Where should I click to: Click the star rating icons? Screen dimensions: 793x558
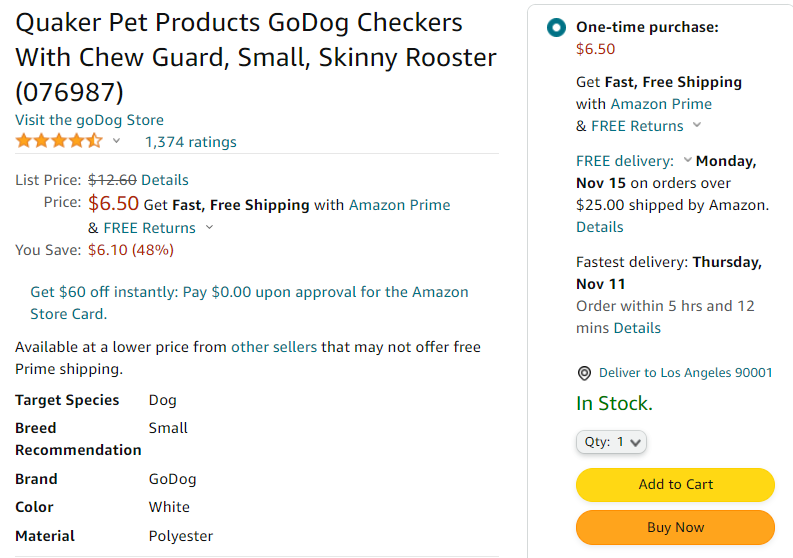59,141
